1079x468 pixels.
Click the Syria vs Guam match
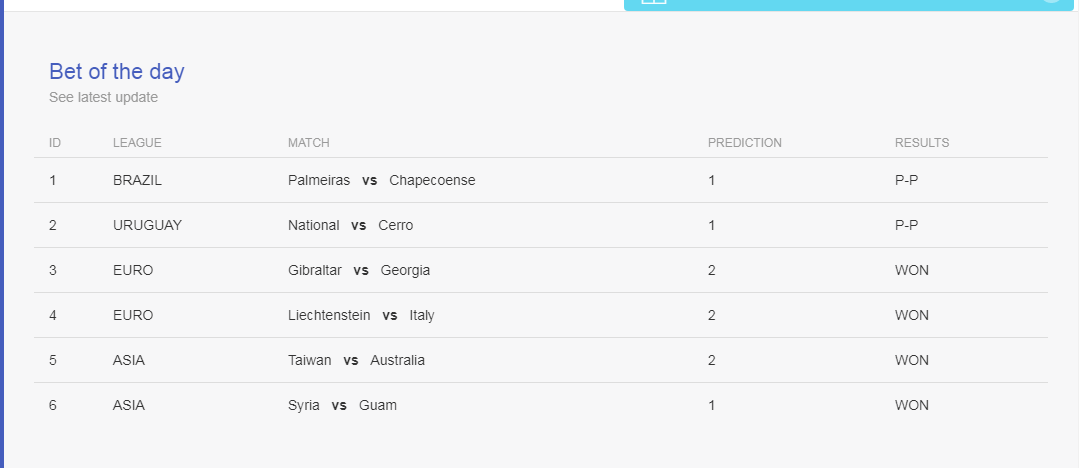[x=342, y=405]
